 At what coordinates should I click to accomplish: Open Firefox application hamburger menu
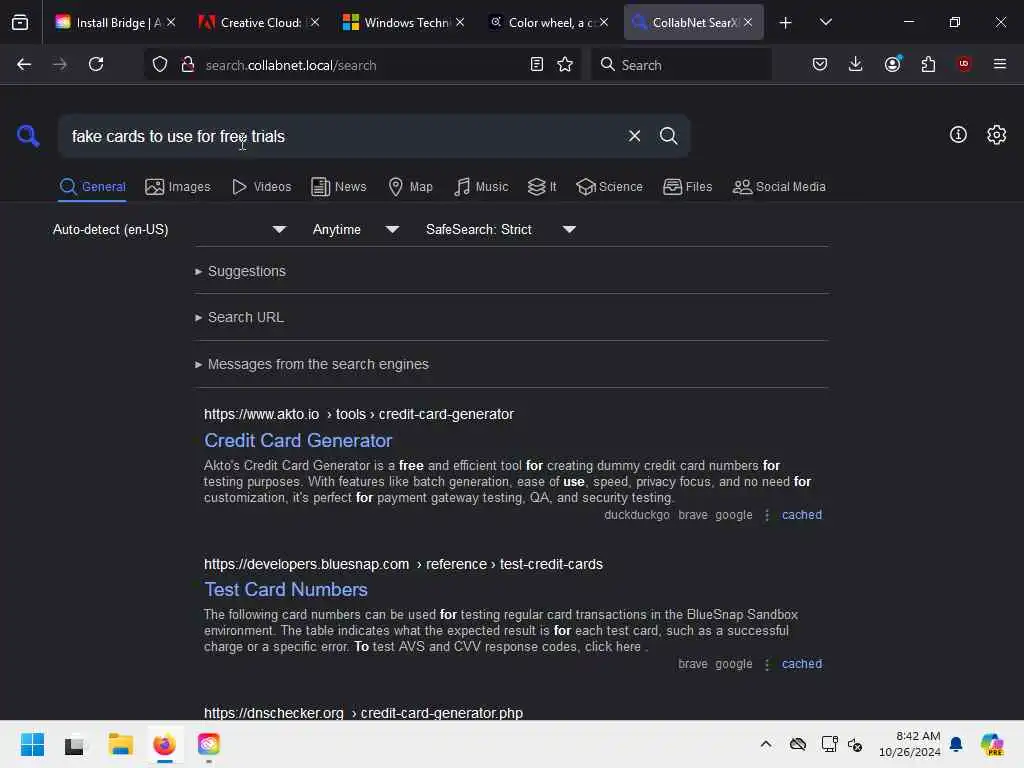coord(999,64)
